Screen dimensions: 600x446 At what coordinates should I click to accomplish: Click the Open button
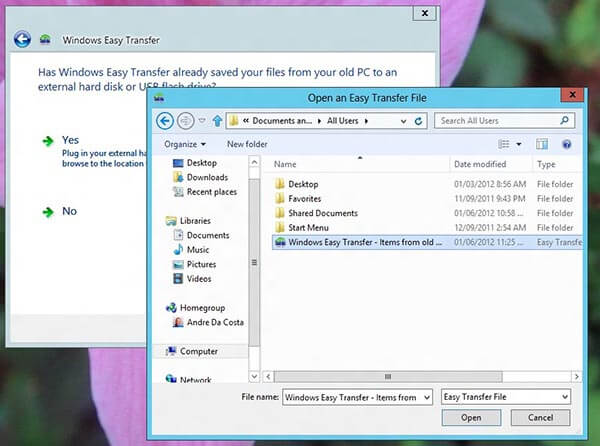[x=471, y=418]
